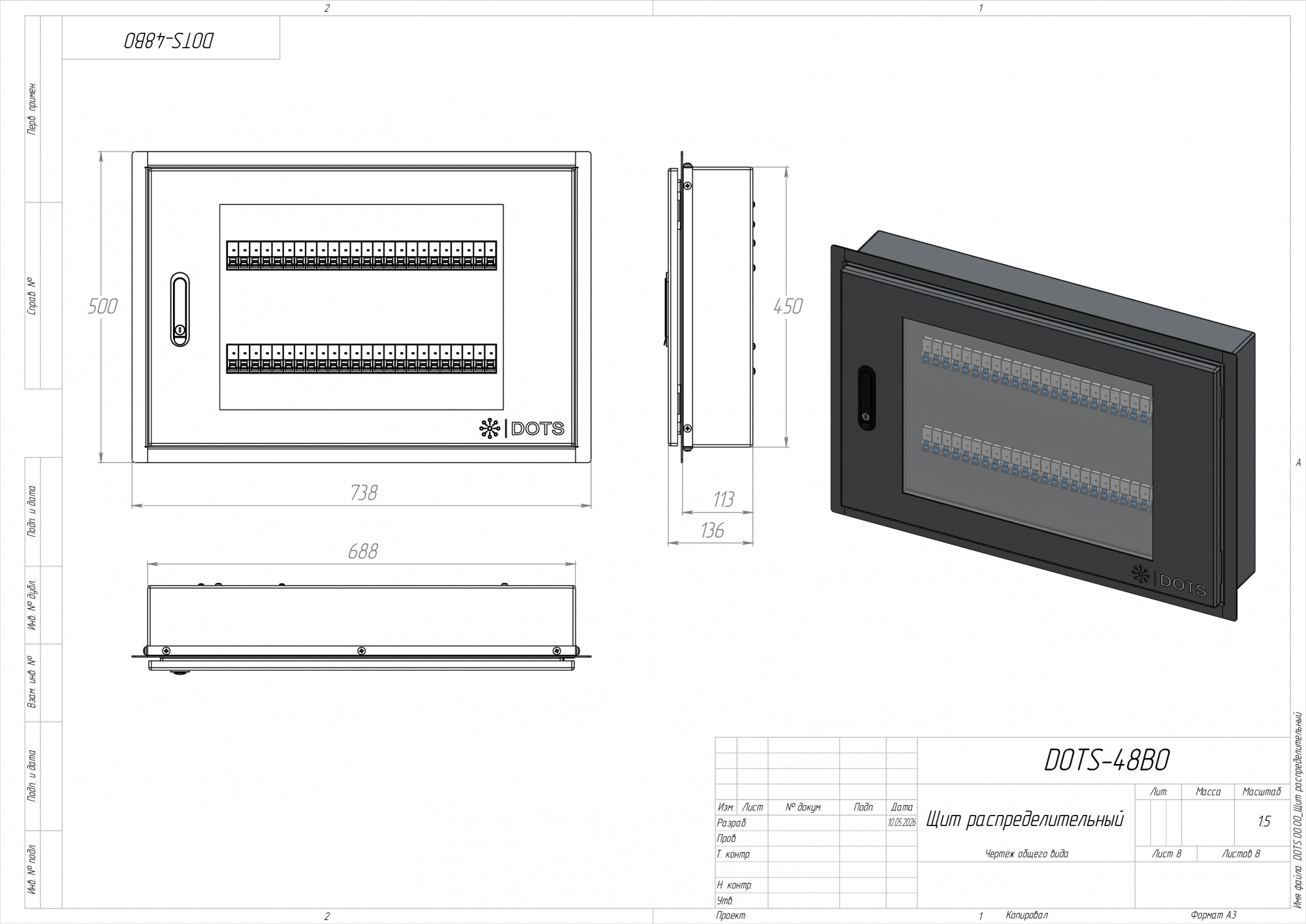Select the date 10.05.2026

tap(902, 823)
